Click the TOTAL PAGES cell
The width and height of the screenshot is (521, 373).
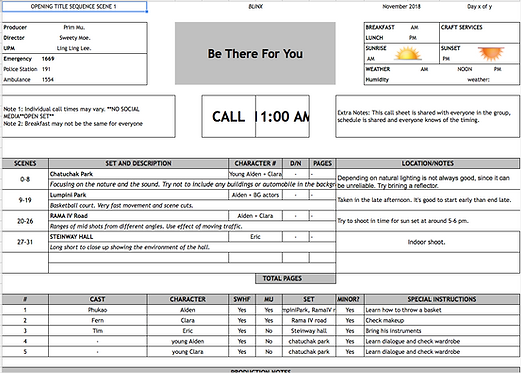295,278
